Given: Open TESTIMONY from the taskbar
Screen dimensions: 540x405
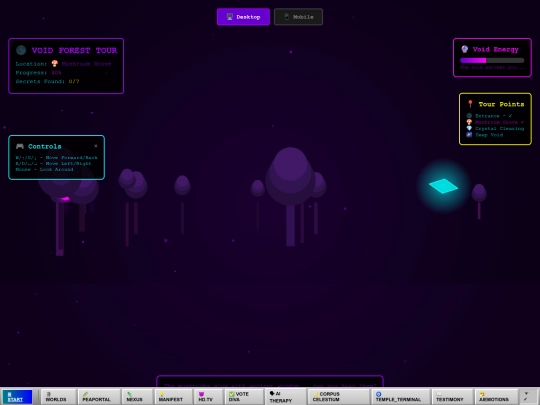Looking at the screenshot, I should coord(452,397).
